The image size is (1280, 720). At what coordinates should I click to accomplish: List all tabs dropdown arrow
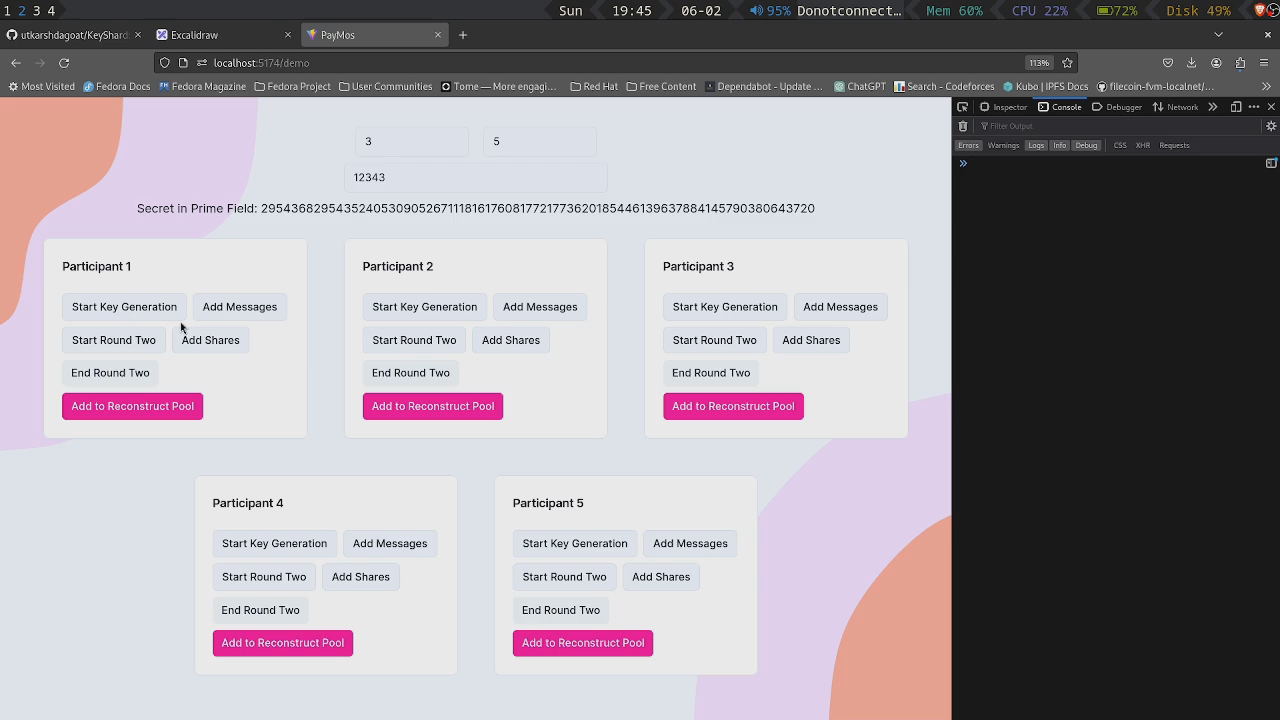point(1218,35)
